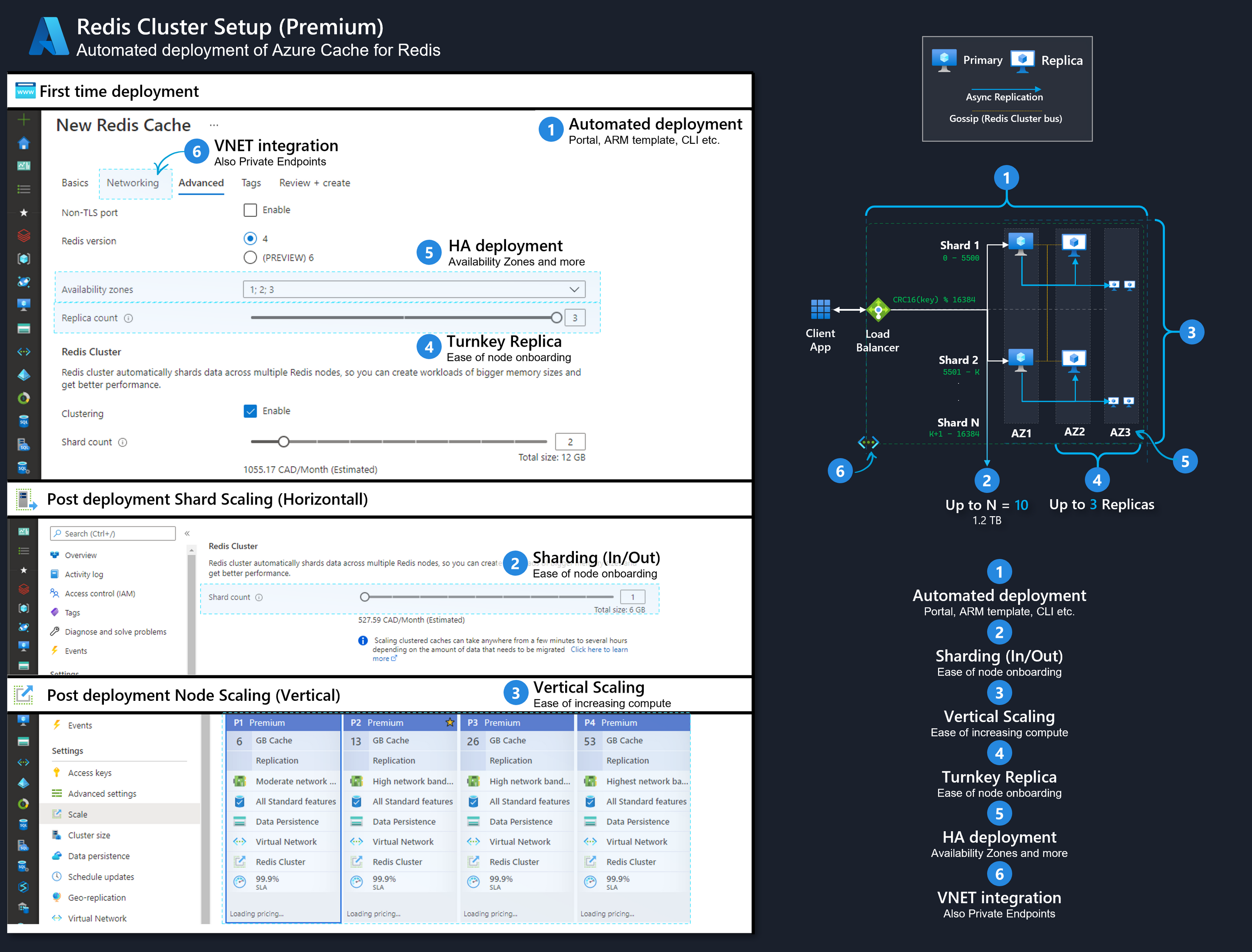
Task: Click the SQL databases icon in the sidebar
Action: (x=24, y=421)
